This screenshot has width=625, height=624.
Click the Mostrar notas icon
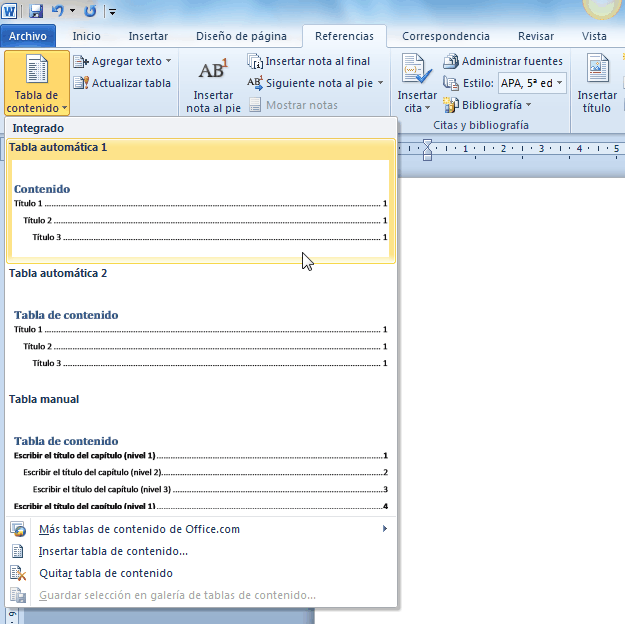tap(255, 105)
